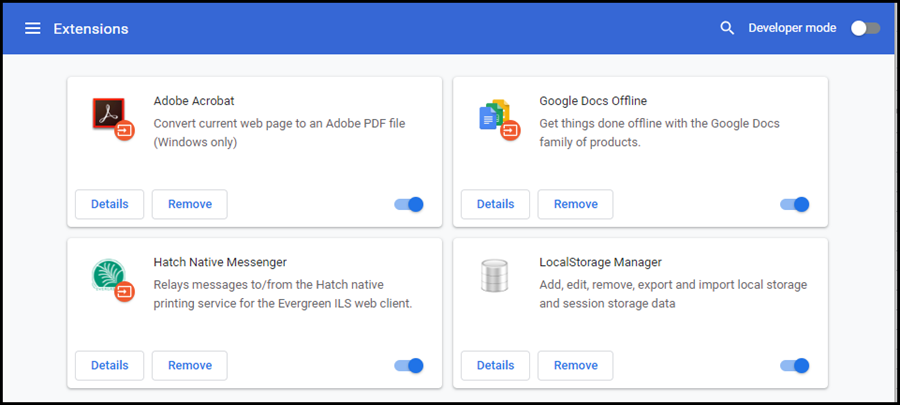Click the description 'Add, edit, remove, export'
The height and width of the screenshot is (405, 900).
673,294
